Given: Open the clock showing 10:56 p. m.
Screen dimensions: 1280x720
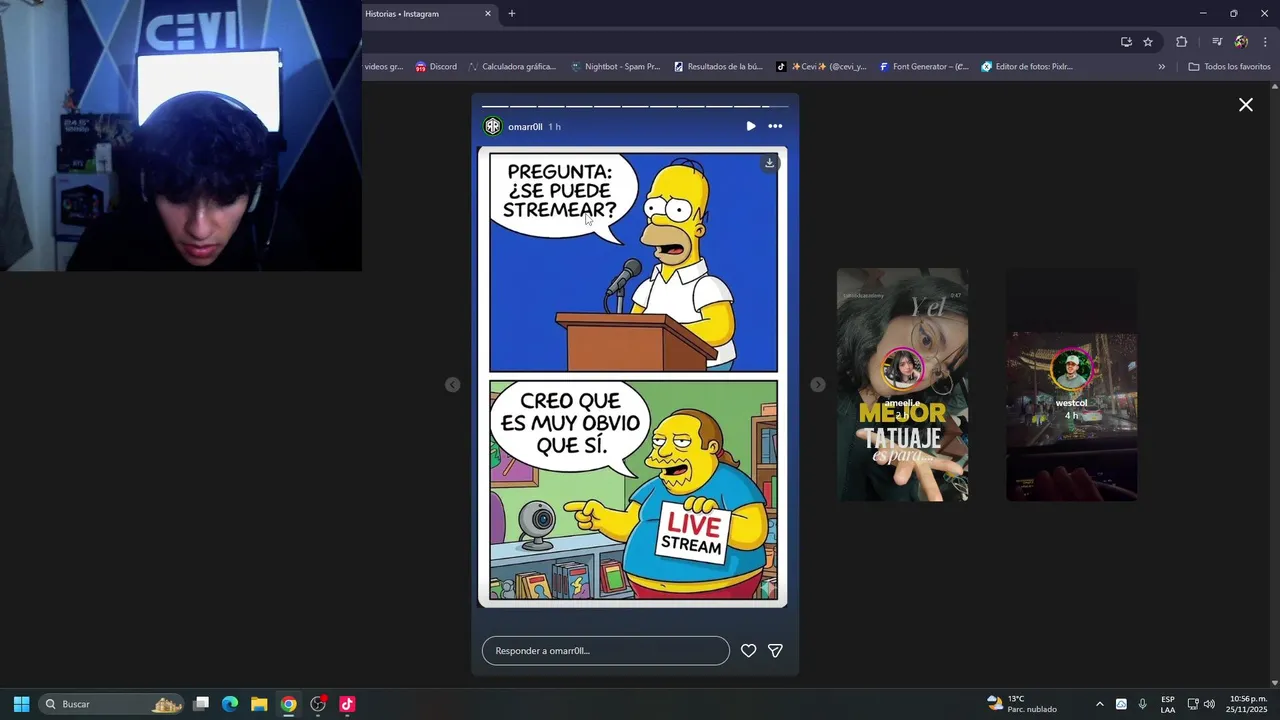Looking at the screenshot, I should (1248, 704).
